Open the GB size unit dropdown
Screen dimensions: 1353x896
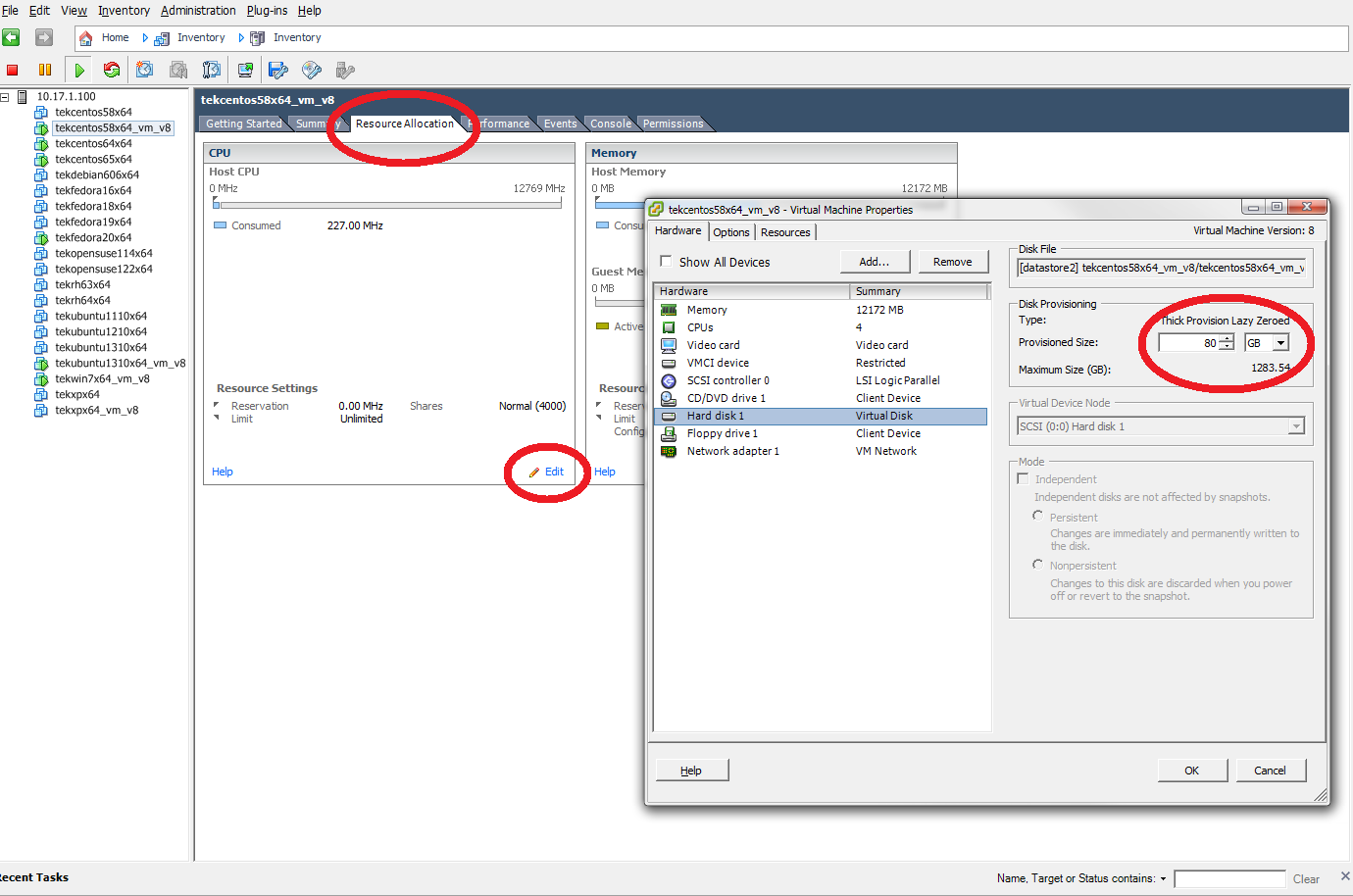pyautogui.click(x=1279, y=342)
